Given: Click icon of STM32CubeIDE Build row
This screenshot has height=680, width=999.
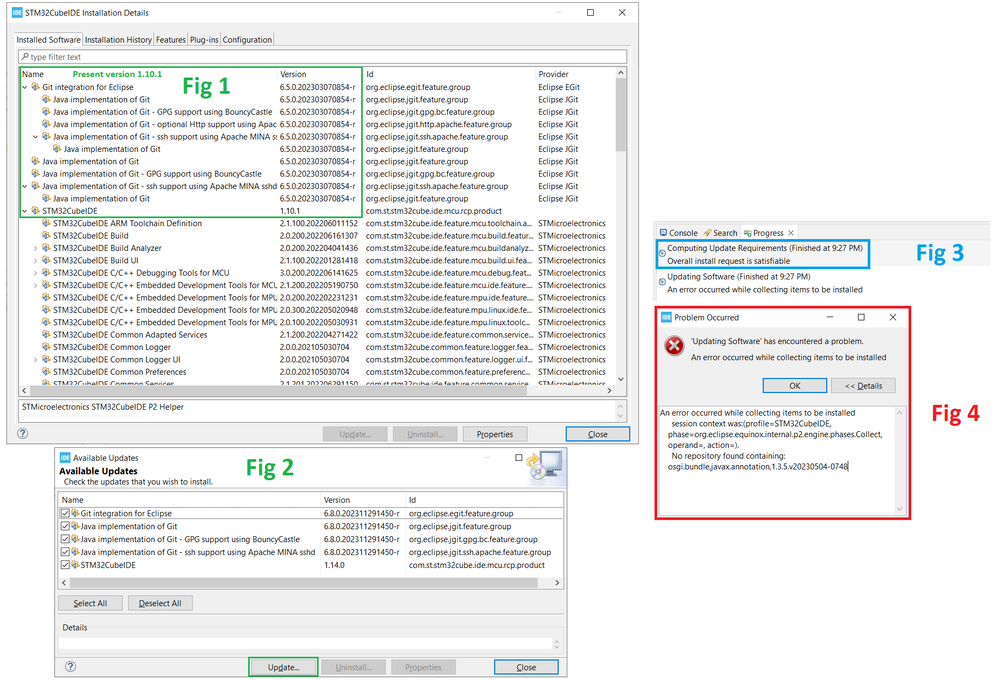Looking at the screenshot, I should tap(47, 235).
